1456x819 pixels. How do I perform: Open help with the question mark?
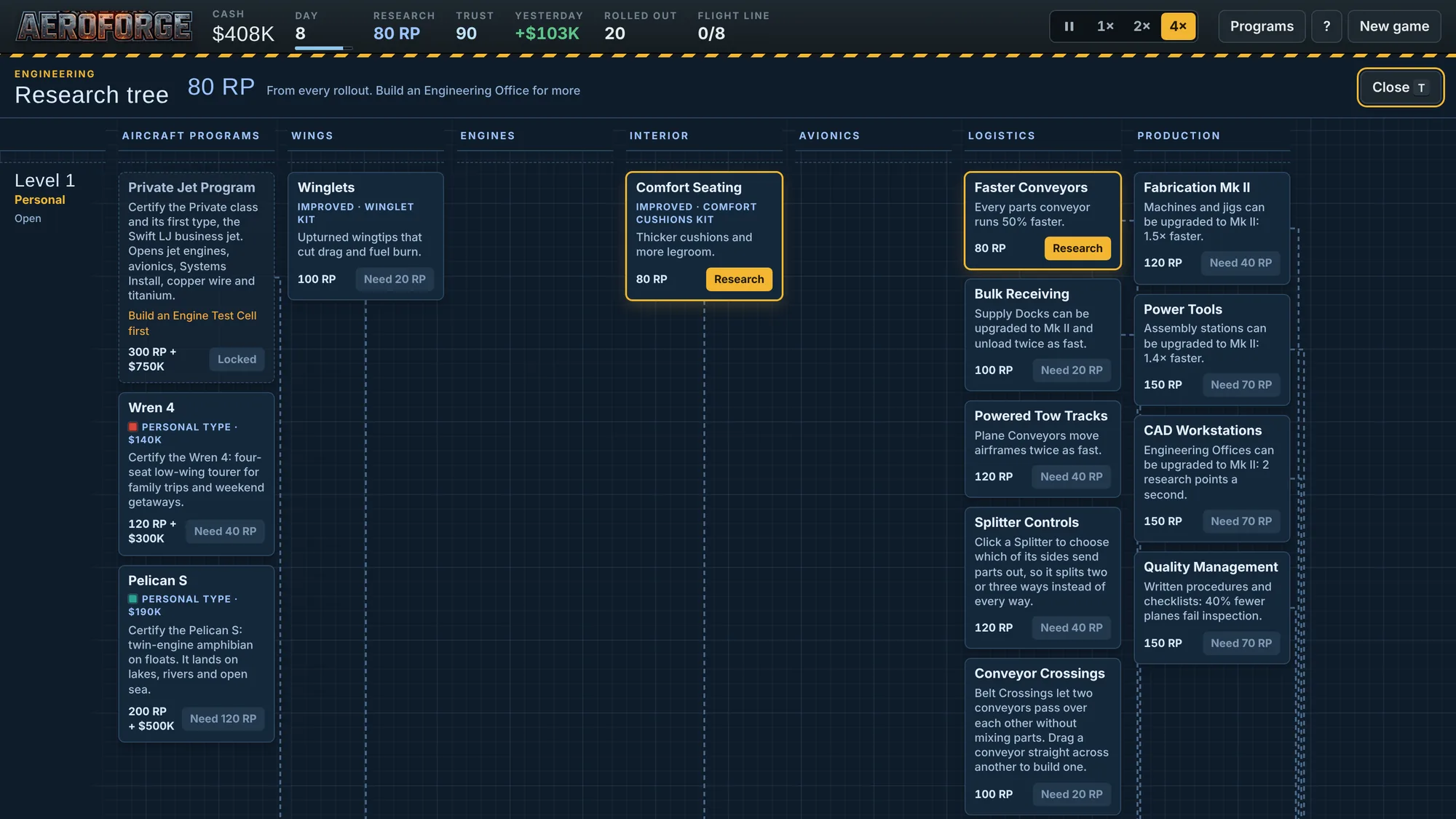point(1326,26)
